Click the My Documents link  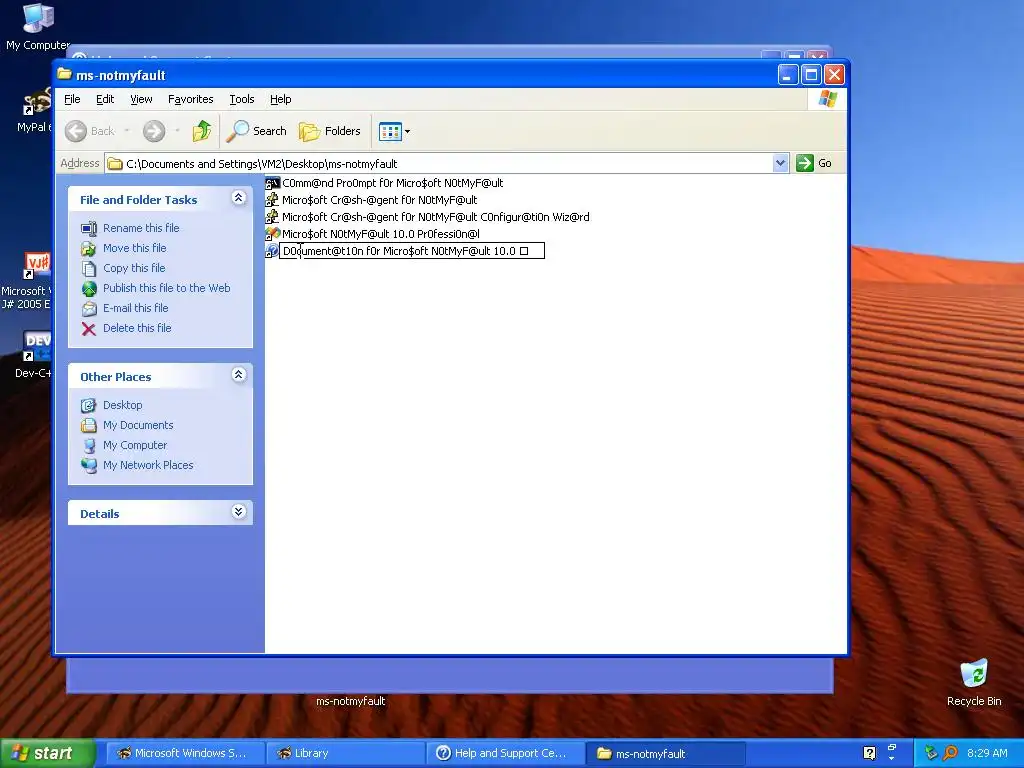tap(138, 425)
